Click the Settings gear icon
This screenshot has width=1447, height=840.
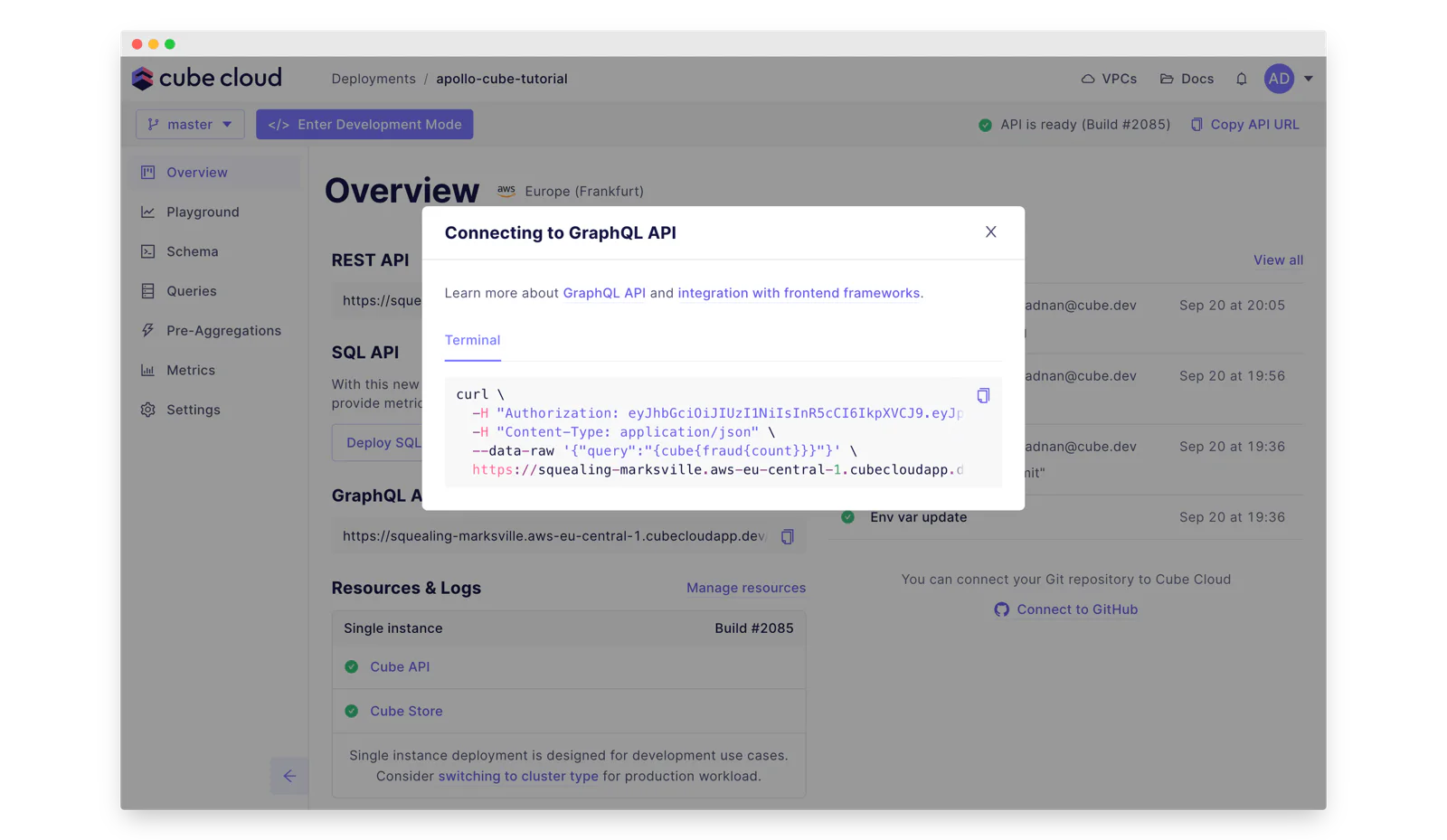tap(147, 410)
